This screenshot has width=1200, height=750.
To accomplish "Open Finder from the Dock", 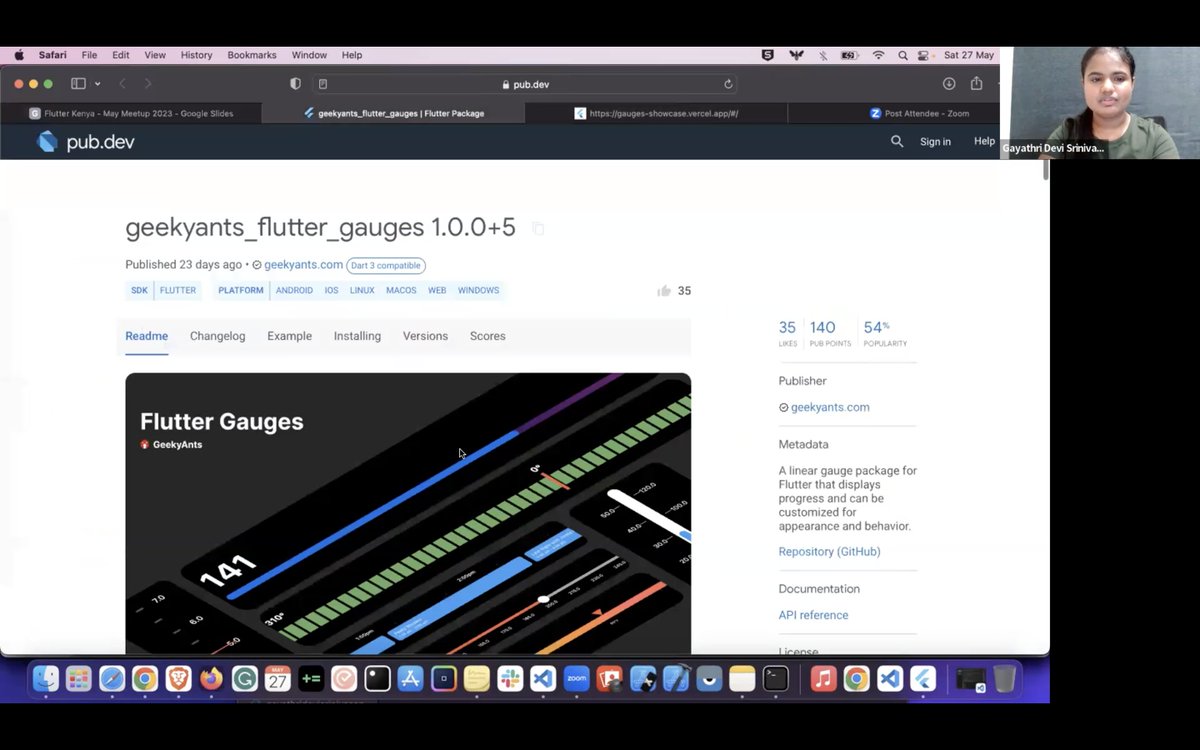I will tap(45, 679).
